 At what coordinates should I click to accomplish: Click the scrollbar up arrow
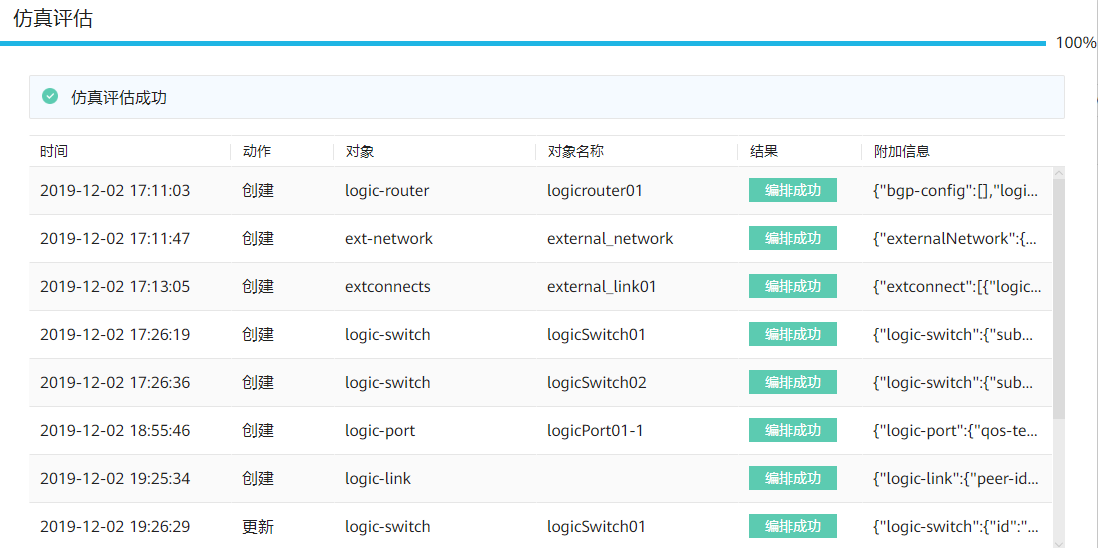click(x=1059, y=173)
